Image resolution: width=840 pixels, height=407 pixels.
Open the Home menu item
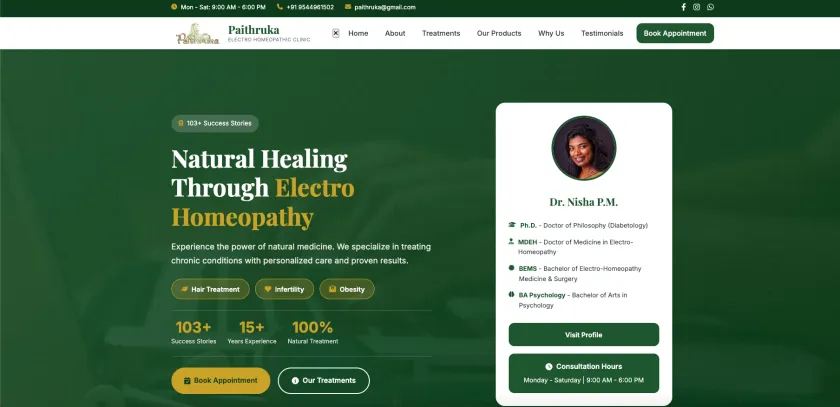click(x=358, y=33)
